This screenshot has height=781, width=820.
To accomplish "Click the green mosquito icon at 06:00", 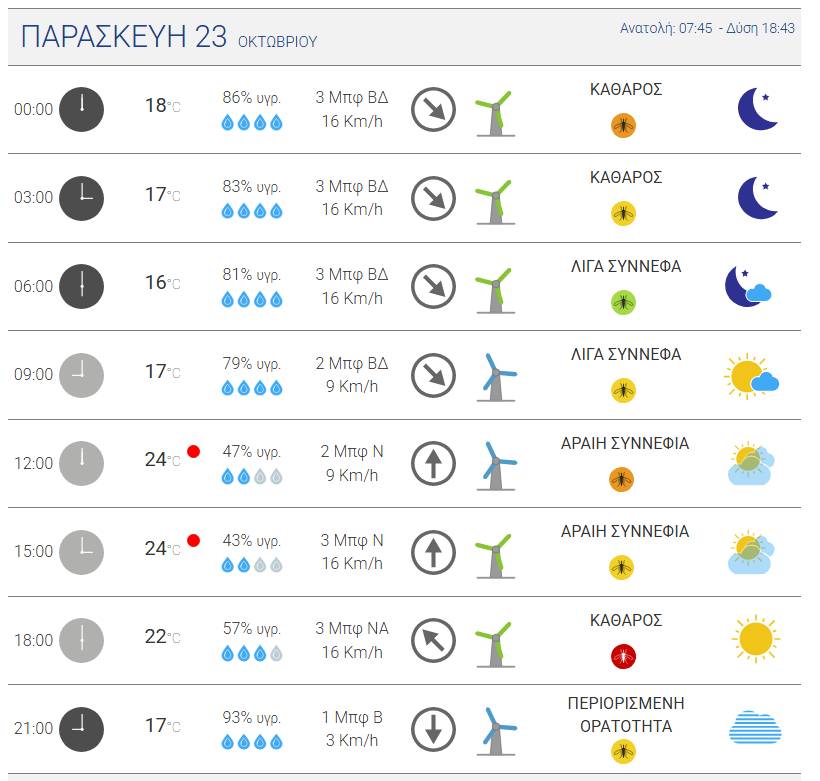I will click(623, 302).
